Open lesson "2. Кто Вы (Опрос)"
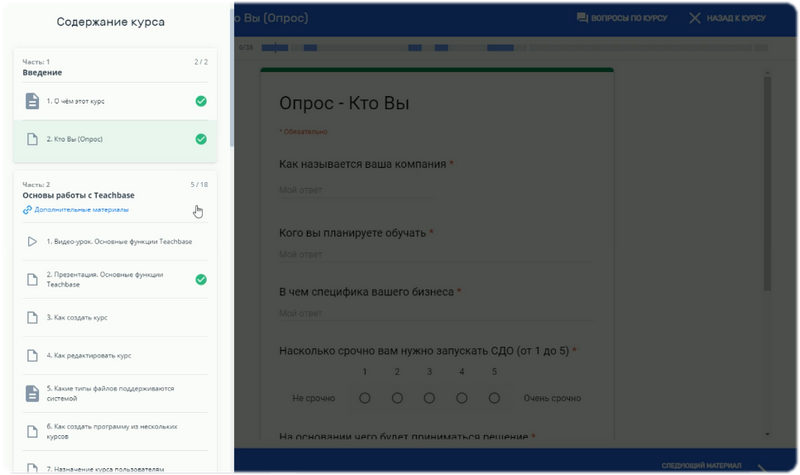Image resolution: width=800 pixels, height=475 pixels. click(115, 139)
